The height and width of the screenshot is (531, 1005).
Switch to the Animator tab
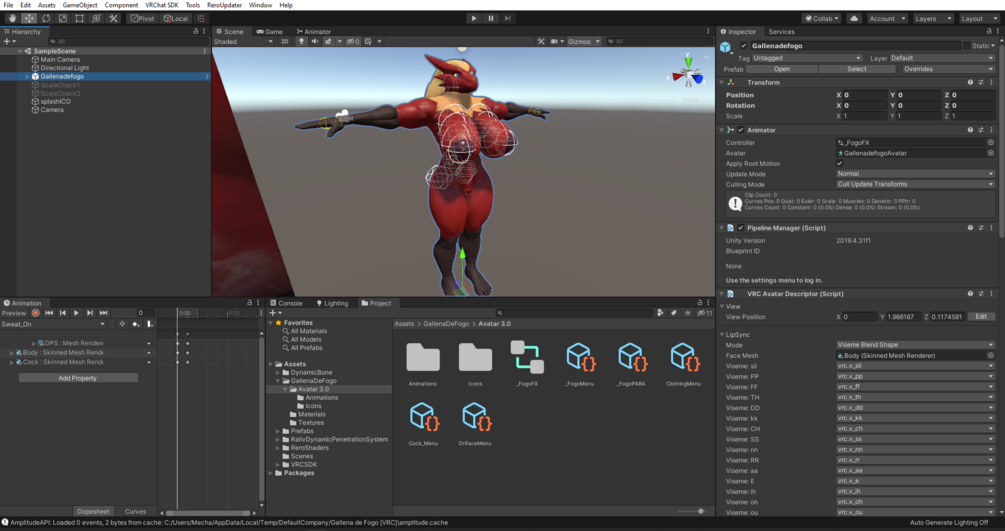tap(314, 31)
